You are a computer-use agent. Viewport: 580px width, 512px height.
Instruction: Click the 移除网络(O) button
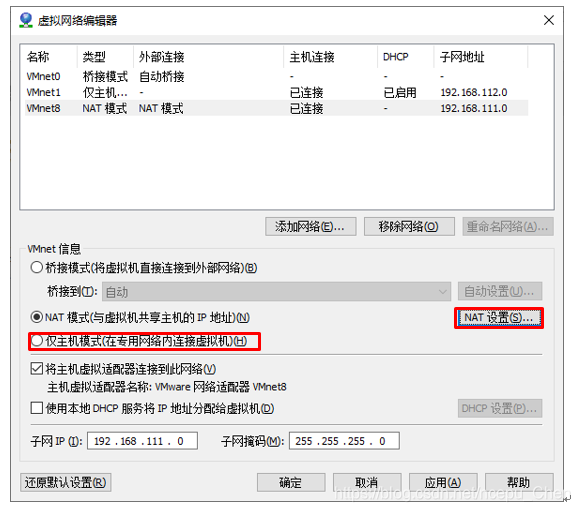(409, 226)
